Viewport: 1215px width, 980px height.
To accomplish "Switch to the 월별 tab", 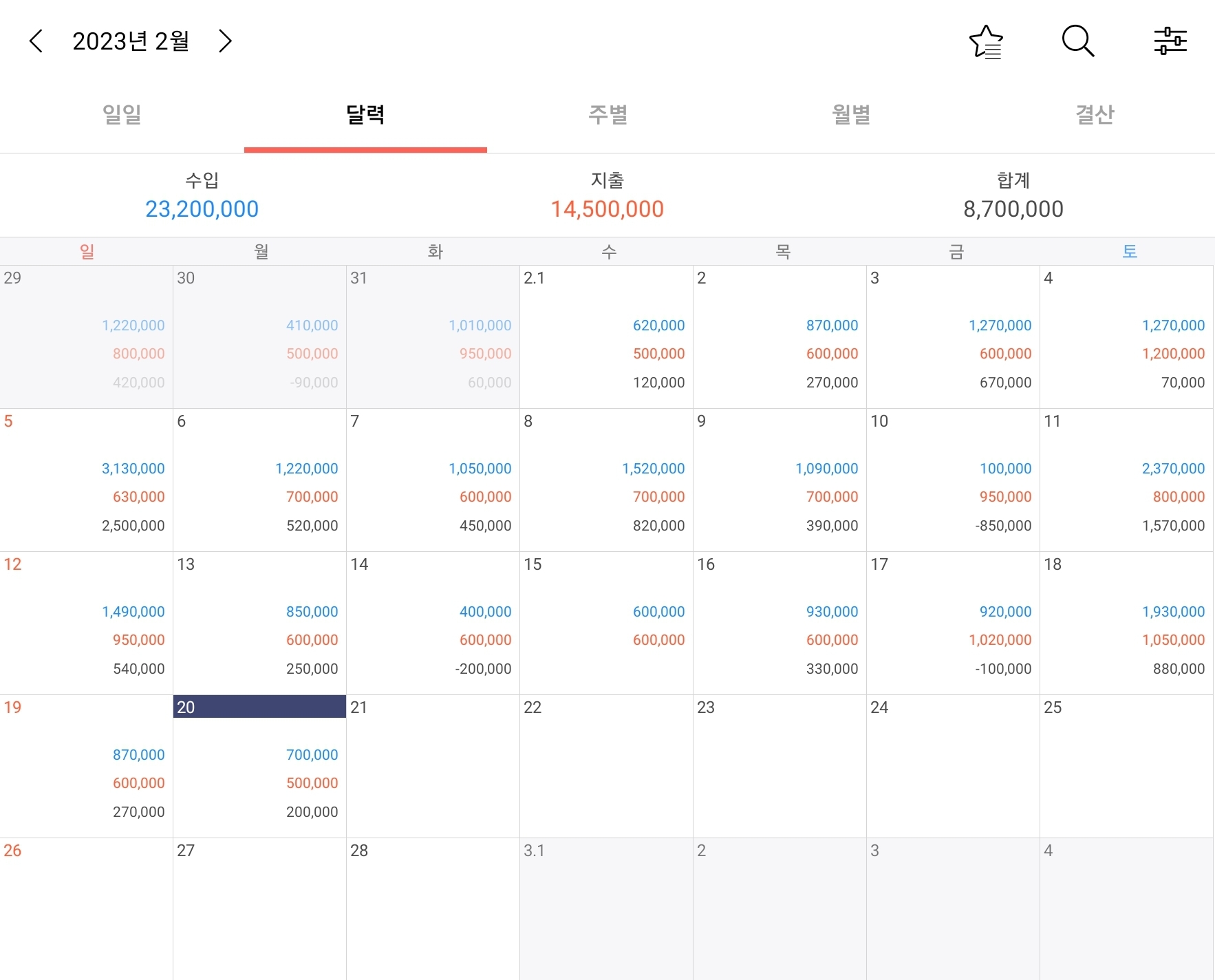I will pos(851,114).
